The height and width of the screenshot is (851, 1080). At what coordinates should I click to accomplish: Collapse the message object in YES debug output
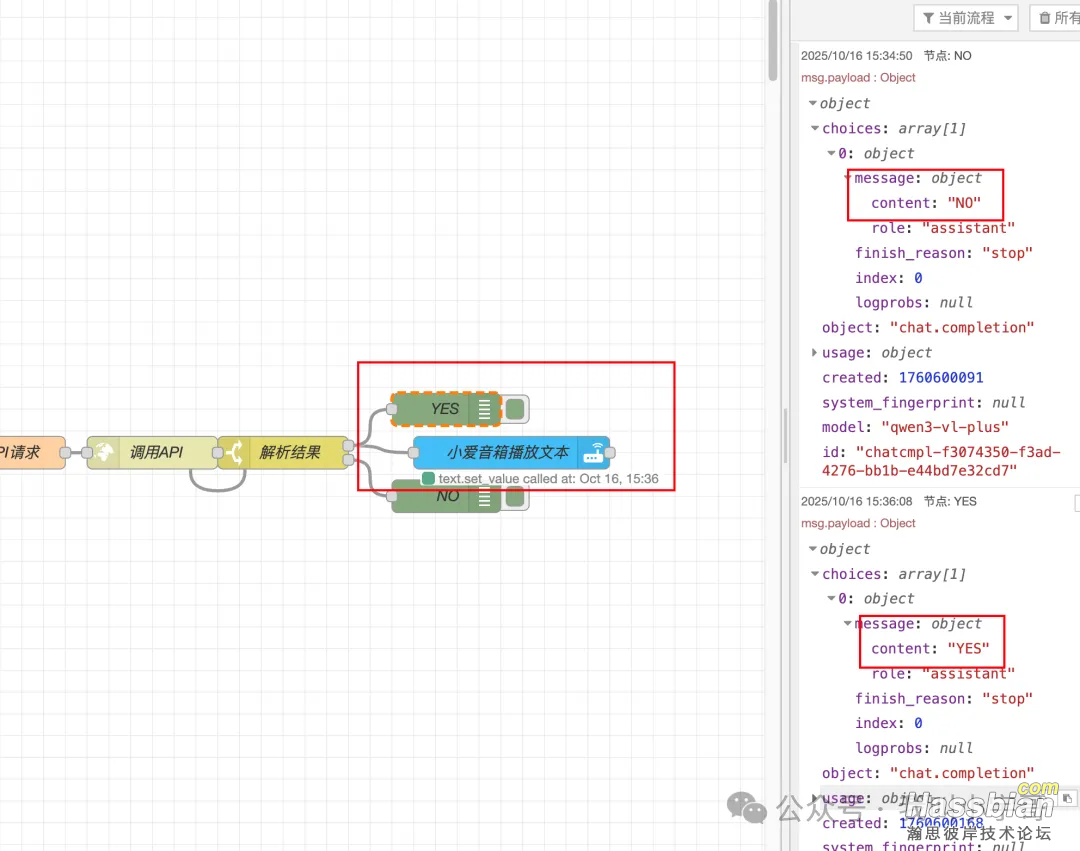pos(848,624)
